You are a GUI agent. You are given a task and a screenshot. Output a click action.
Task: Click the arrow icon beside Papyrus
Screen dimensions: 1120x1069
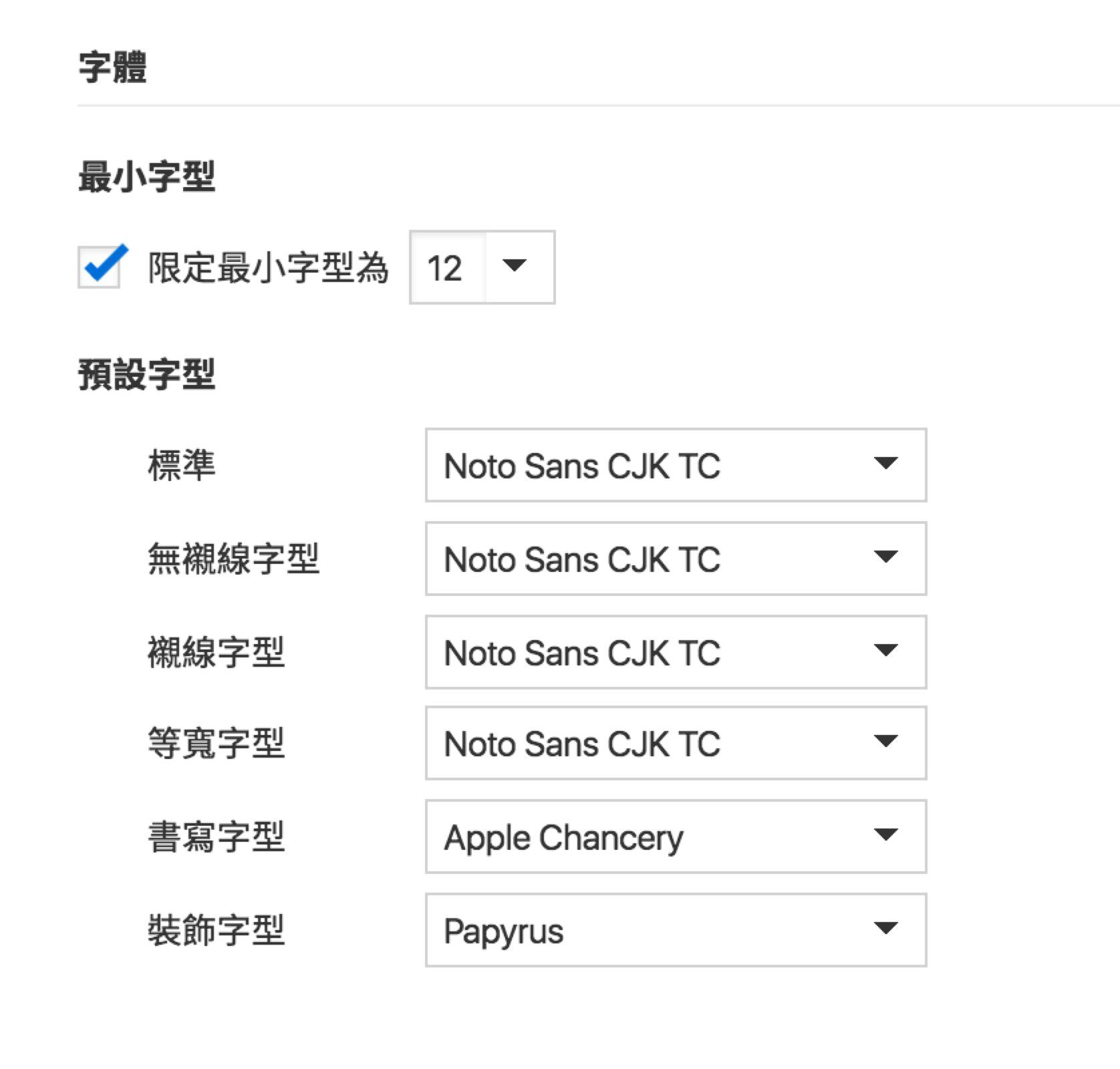tap(885, 928)
